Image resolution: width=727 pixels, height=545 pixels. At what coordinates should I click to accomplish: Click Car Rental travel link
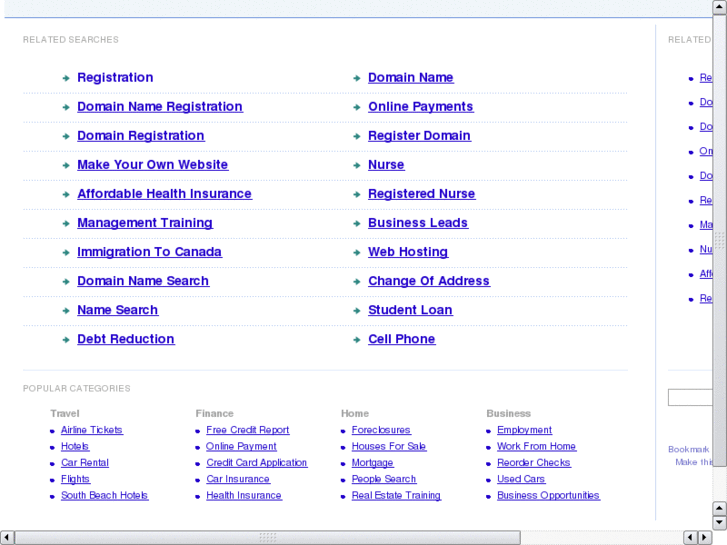point(85,462)
